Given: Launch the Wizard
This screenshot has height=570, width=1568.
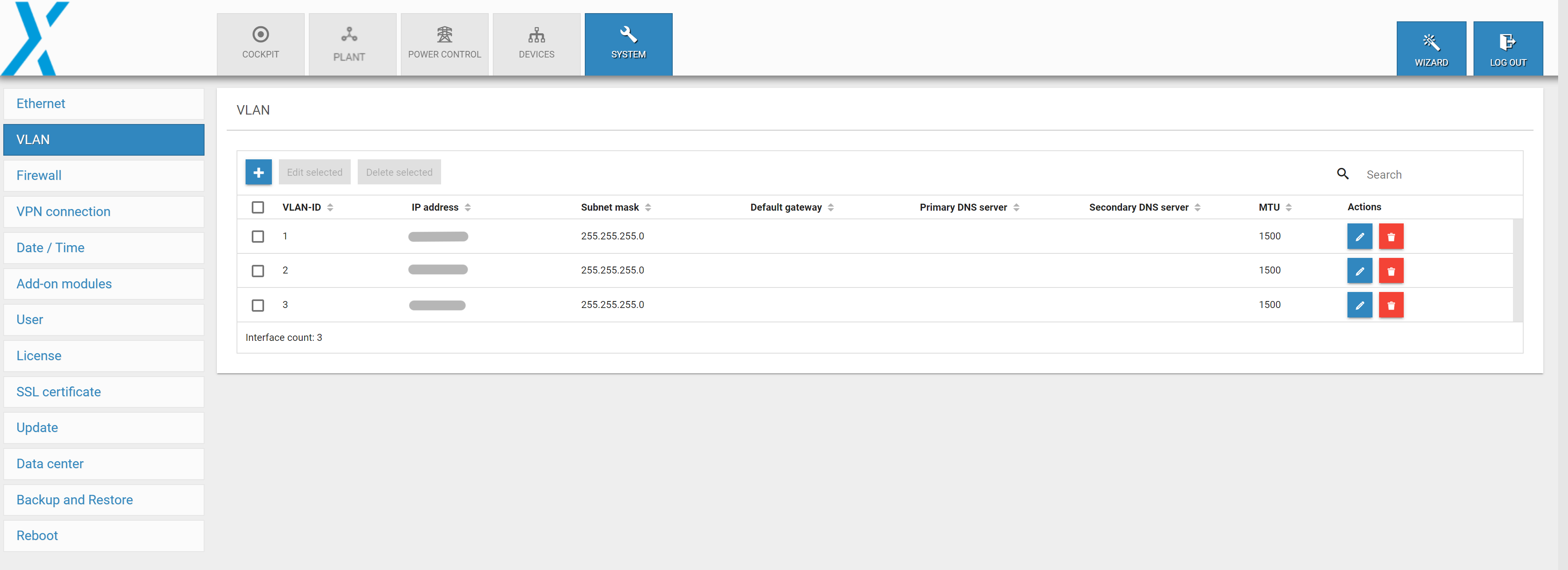Looking at the screenshot, I should [x=1431, y=49].
